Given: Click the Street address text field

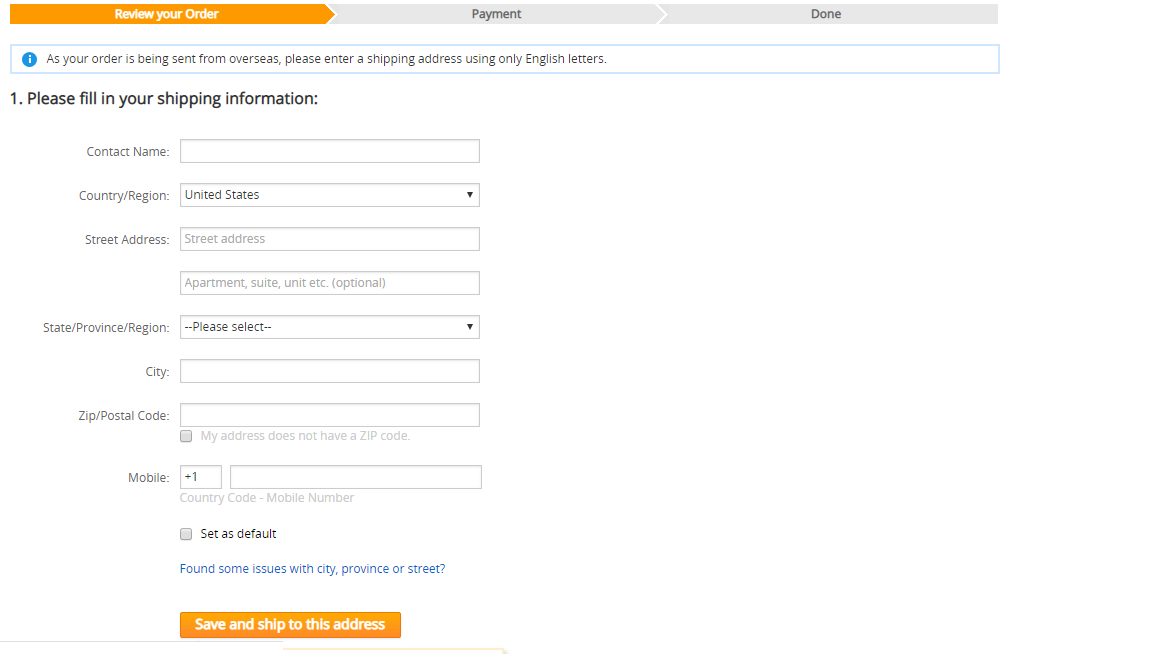Looking at the screenshot, I should 329,239.
